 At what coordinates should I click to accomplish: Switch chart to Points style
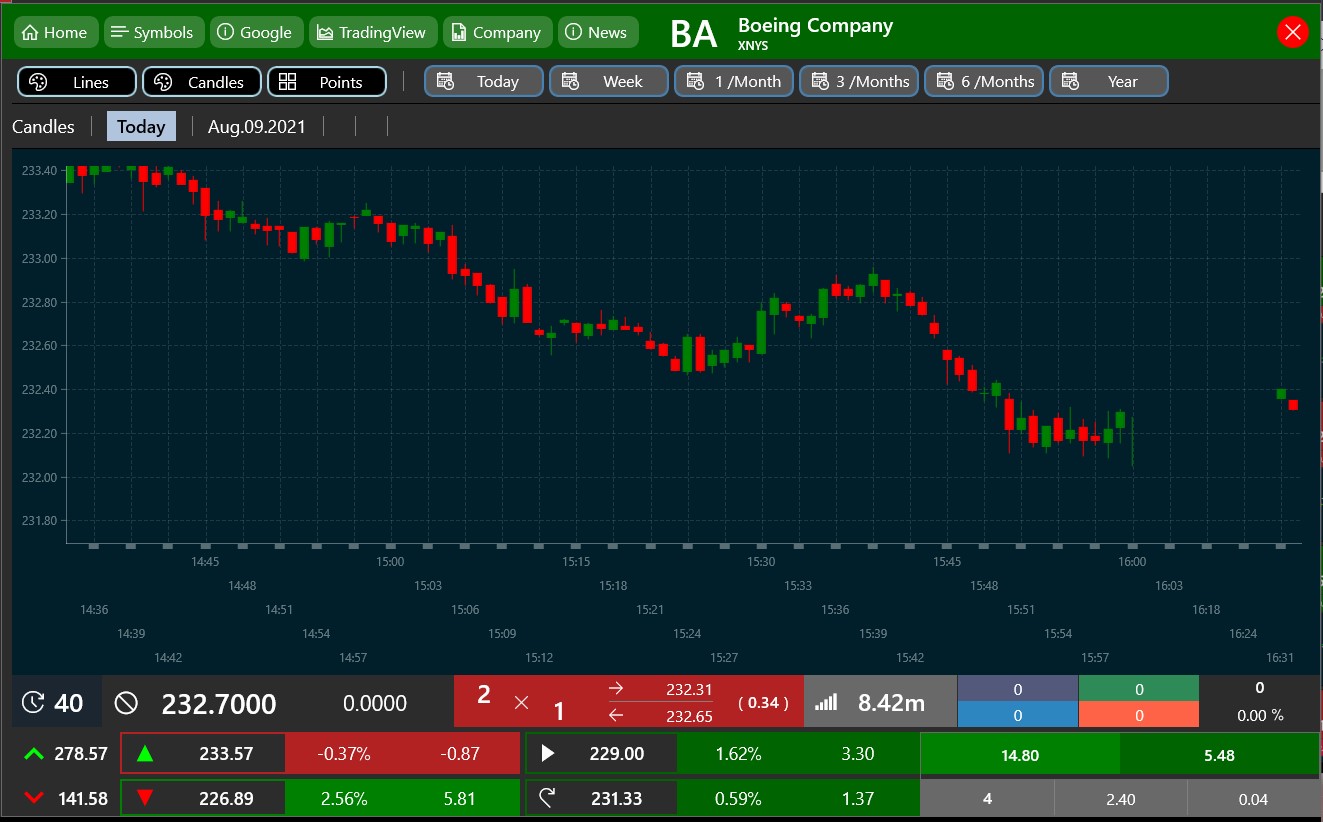point(327,82)
